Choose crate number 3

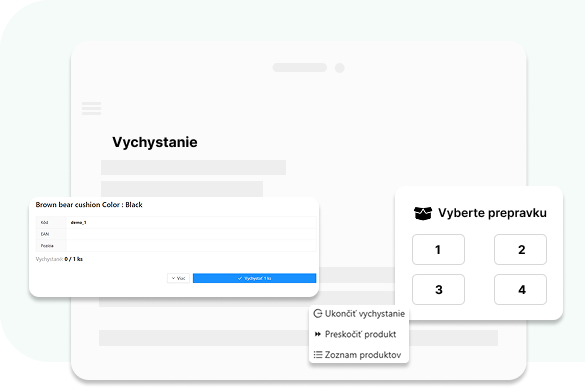[x=438, y=290]
